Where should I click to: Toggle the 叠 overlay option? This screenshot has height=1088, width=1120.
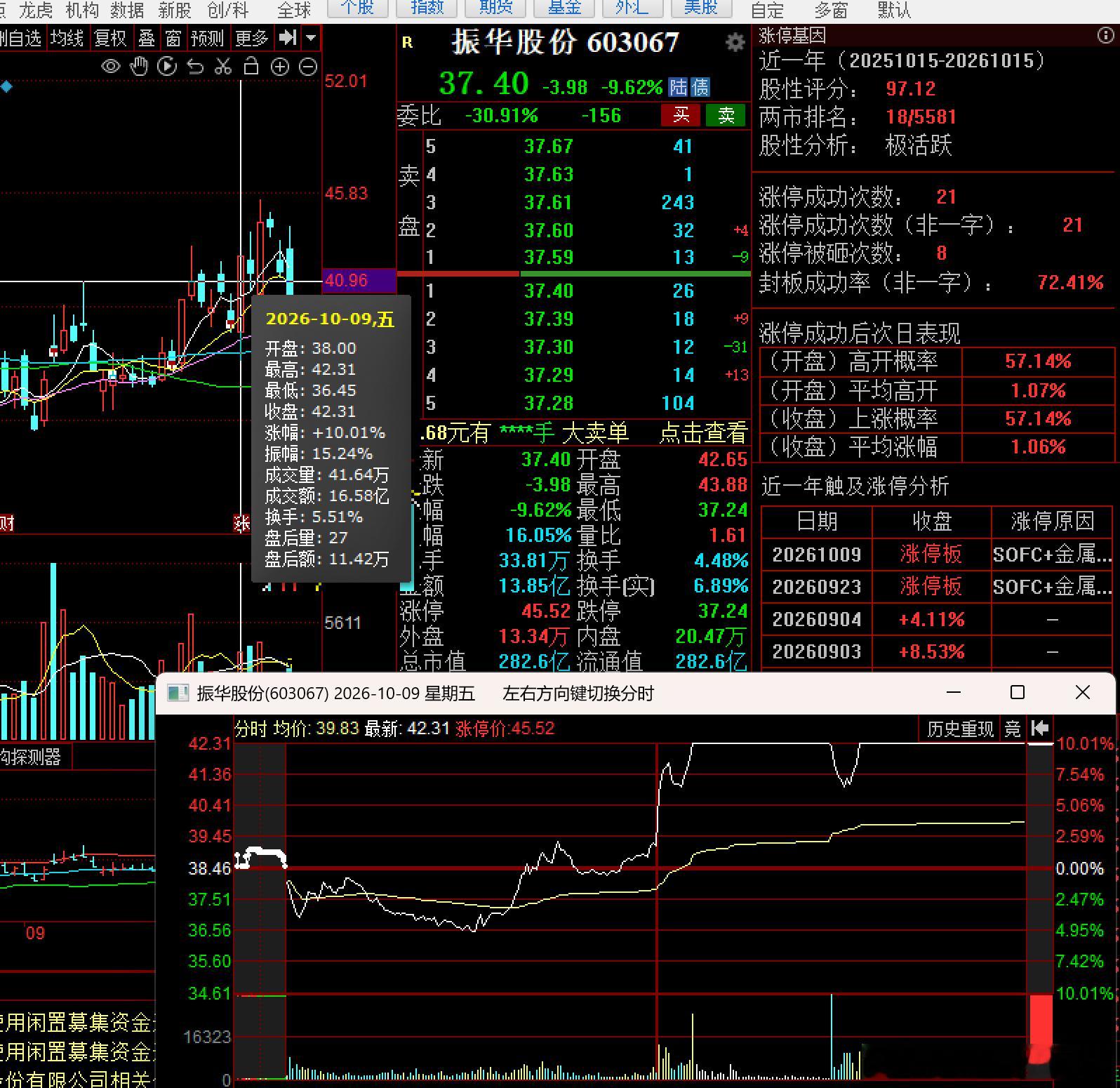point(147,38)
